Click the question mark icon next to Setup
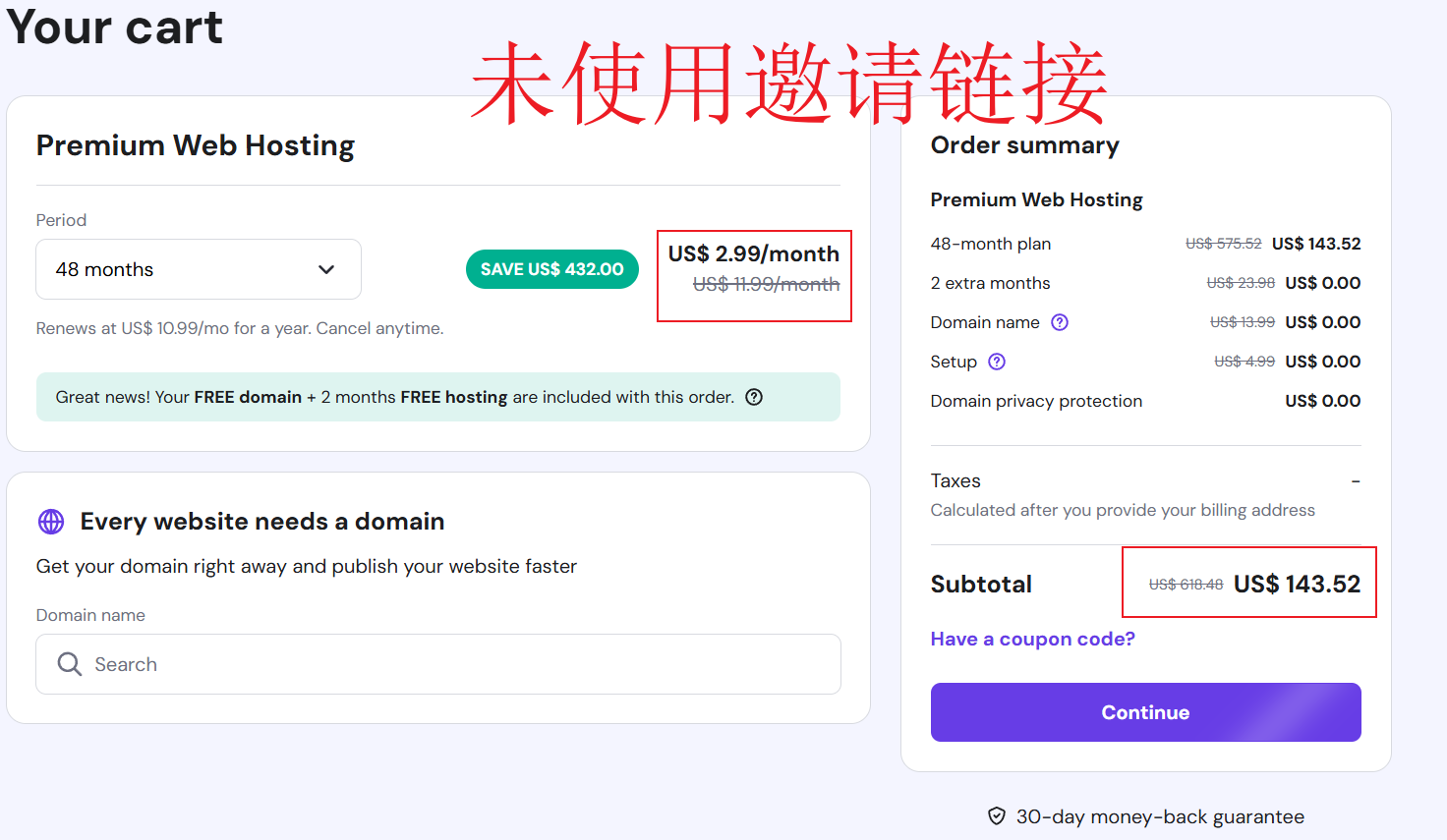Image resolution: width=1447 pixels, height=840 pixels. [x=997, y=362]
